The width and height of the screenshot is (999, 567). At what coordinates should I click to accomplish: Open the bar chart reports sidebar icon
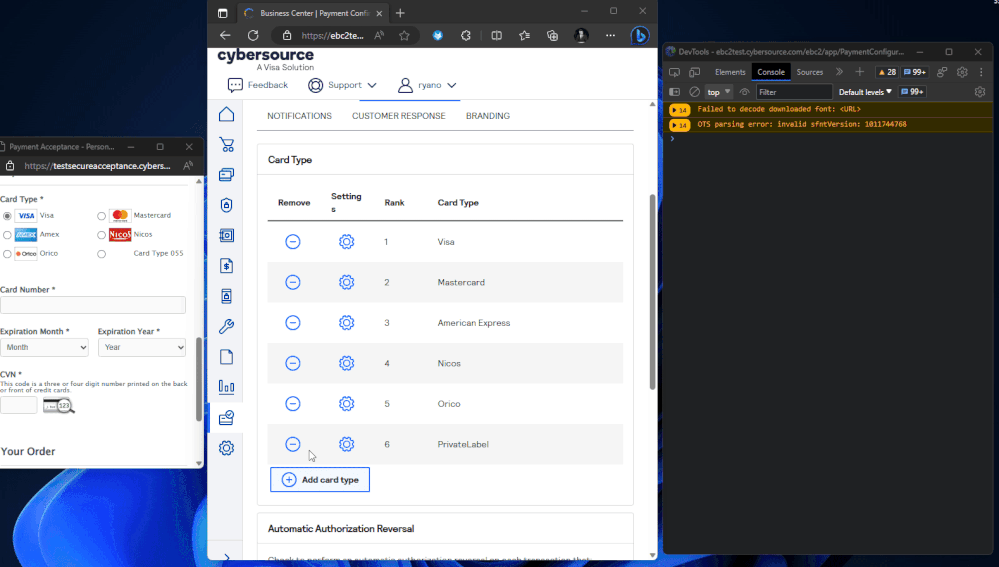pos(227,387)
